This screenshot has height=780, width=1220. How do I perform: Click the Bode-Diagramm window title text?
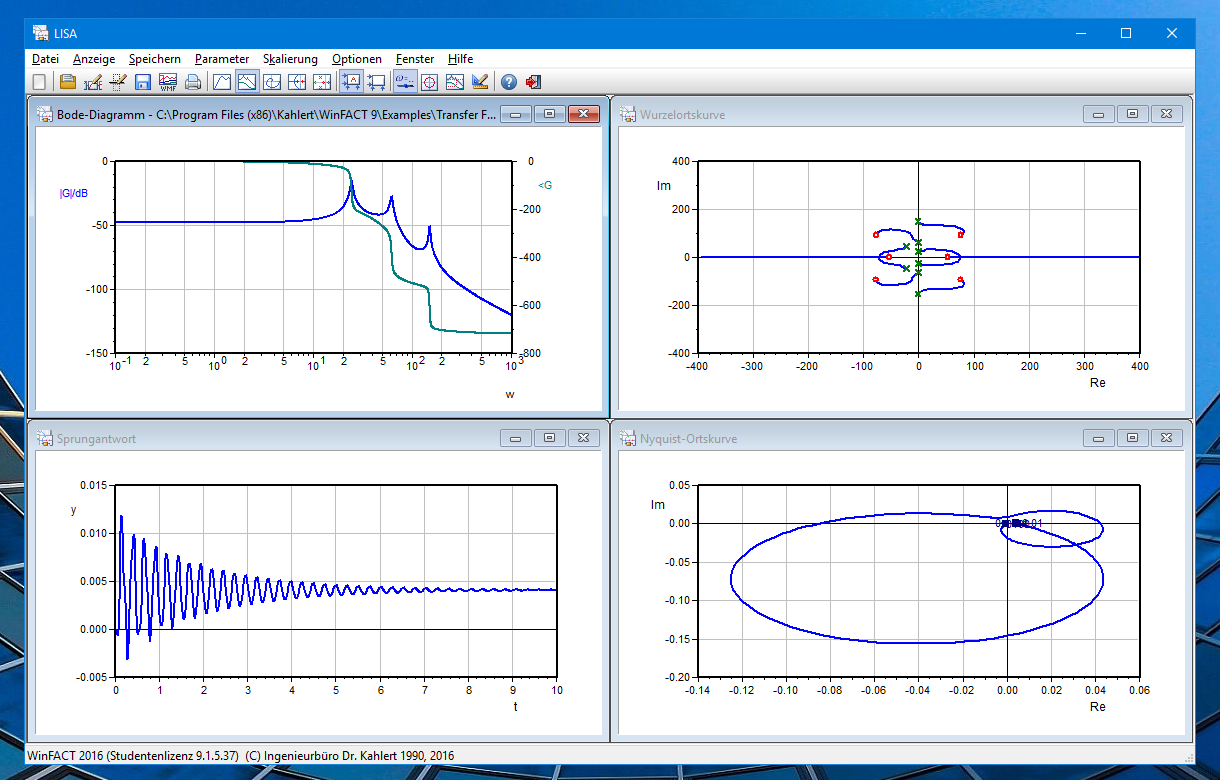(x=276, y=115)
